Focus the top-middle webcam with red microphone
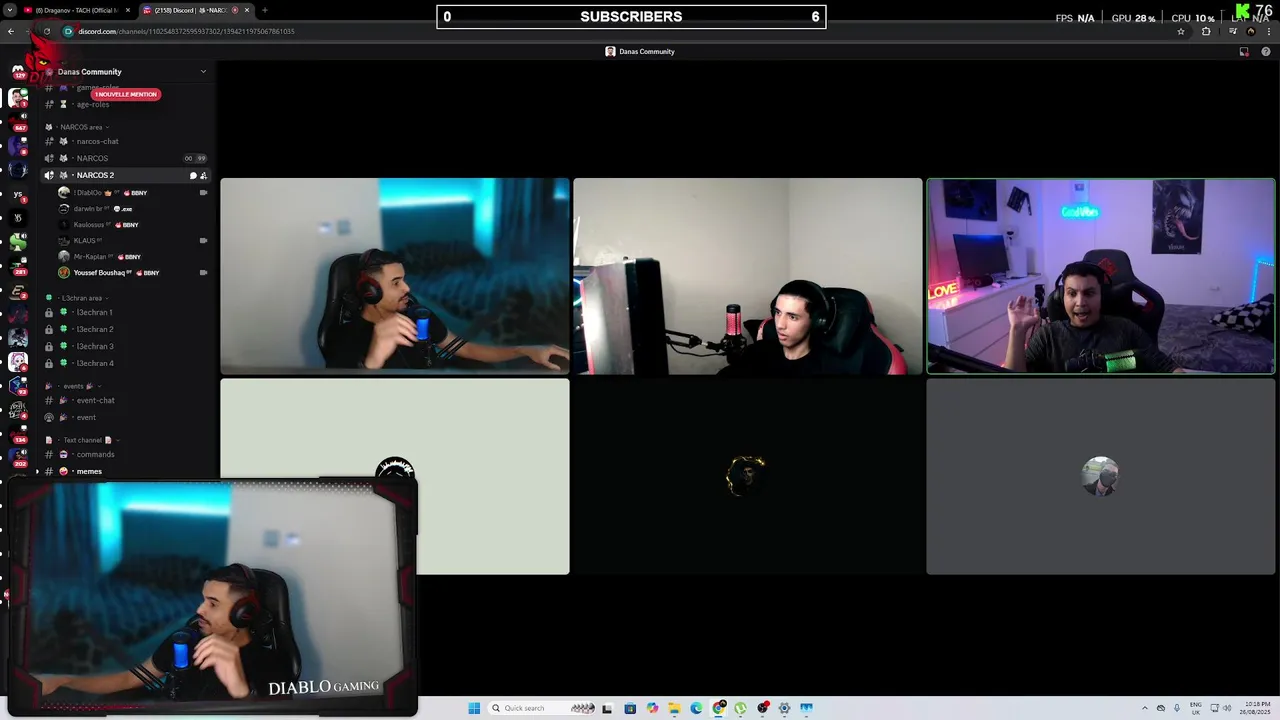Image resolution: width=1280 pixels, height=720 pixels. (748, 276)
